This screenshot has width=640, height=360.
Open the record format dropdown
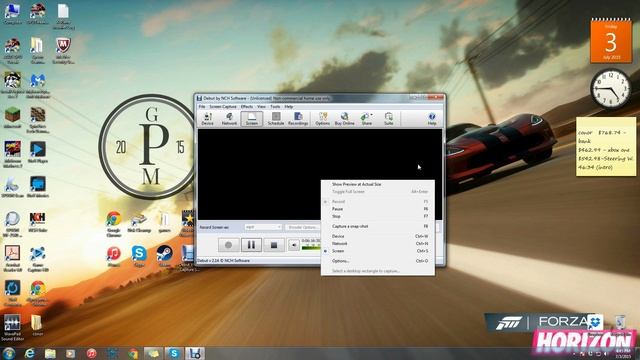tap(263, 227)
